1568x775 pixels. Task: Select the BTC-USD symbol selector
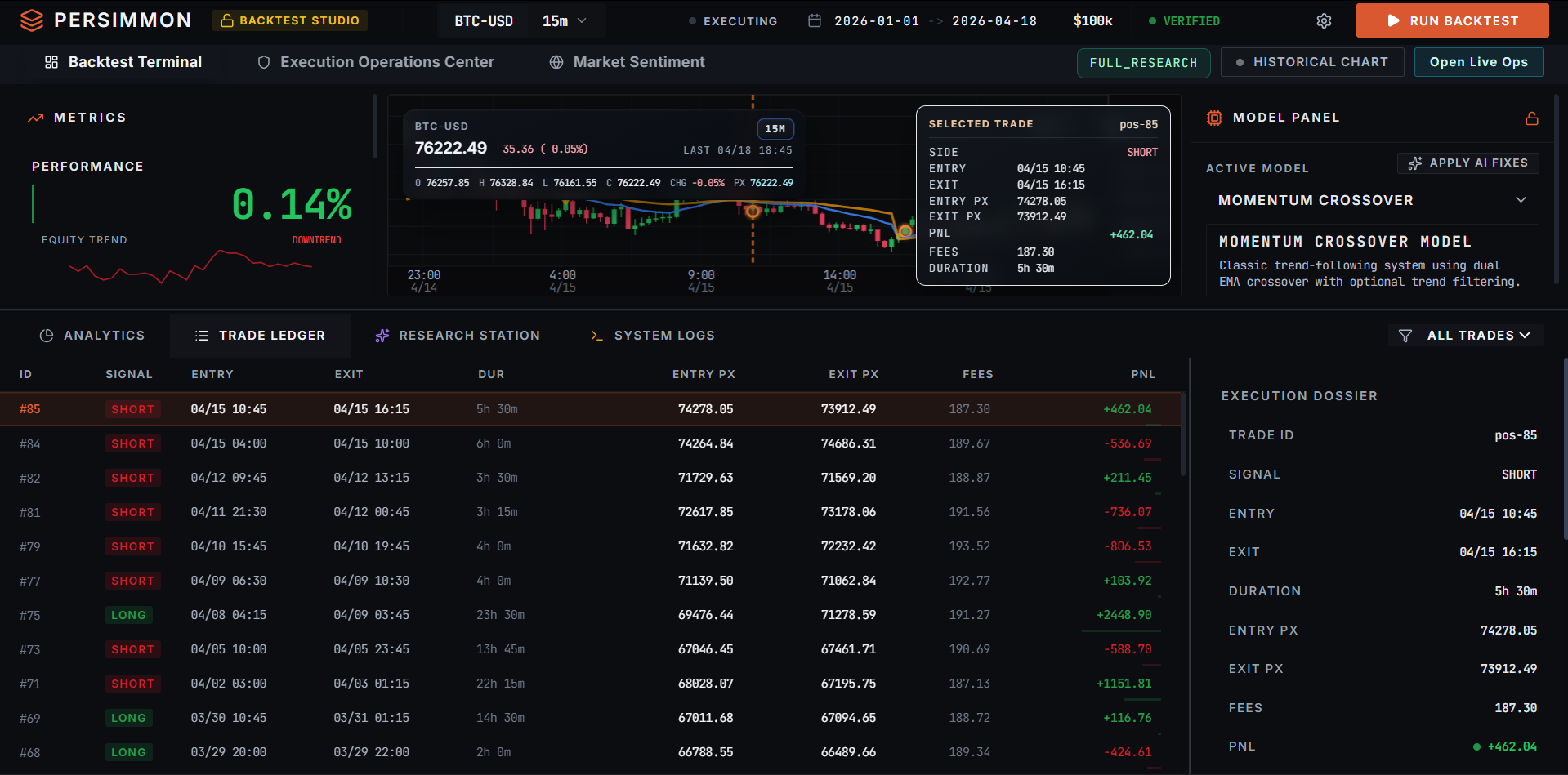pos(484,21)
